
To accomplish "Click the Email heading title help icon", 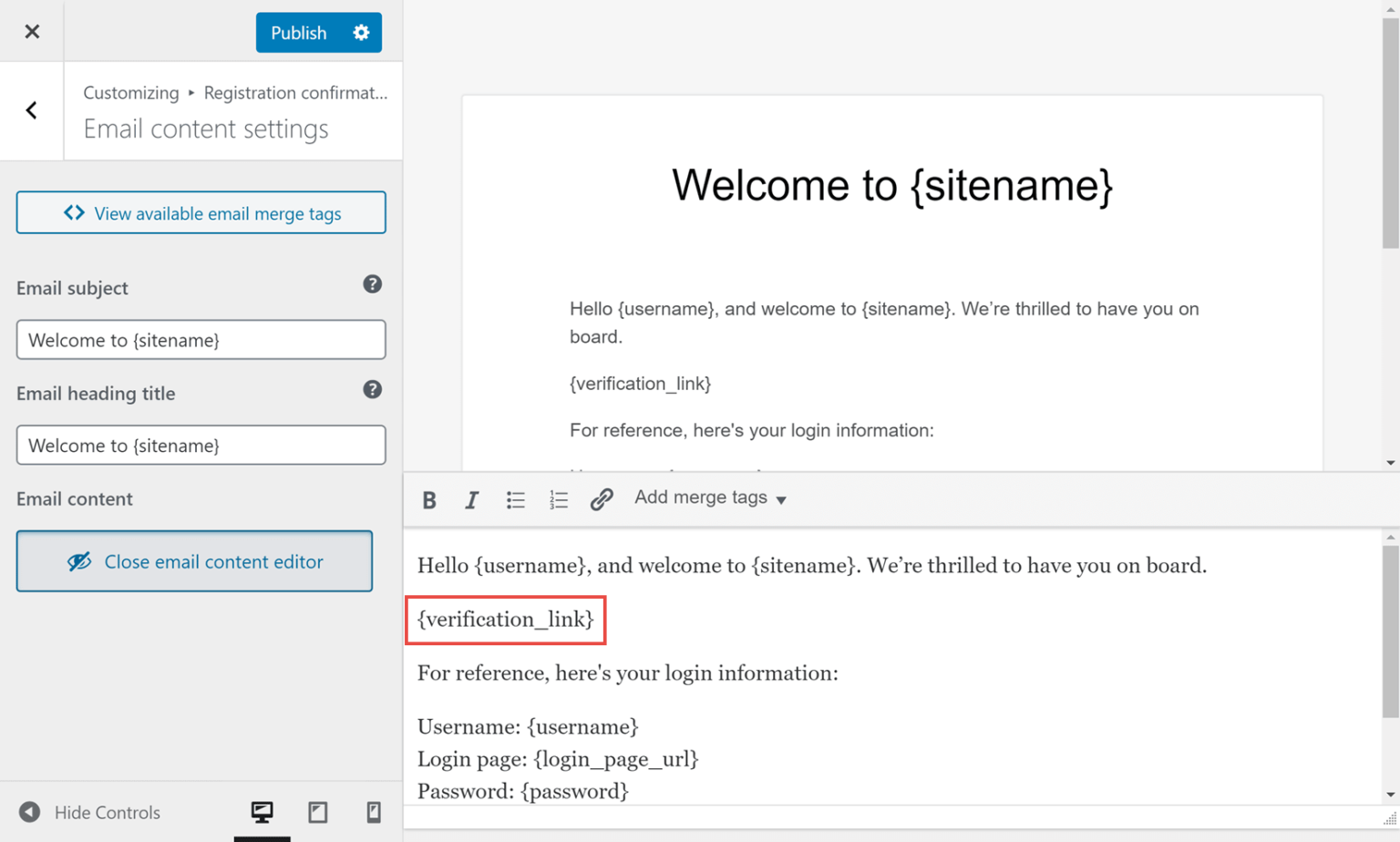I will (372, 390).
